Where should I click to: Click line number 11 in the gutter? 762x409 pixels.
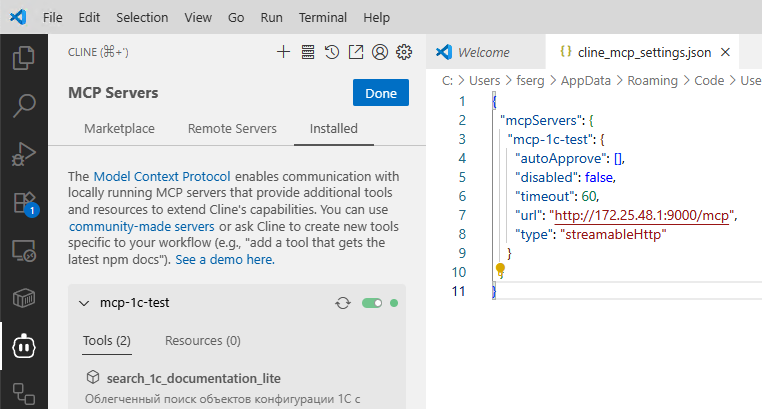pos(458,291)
